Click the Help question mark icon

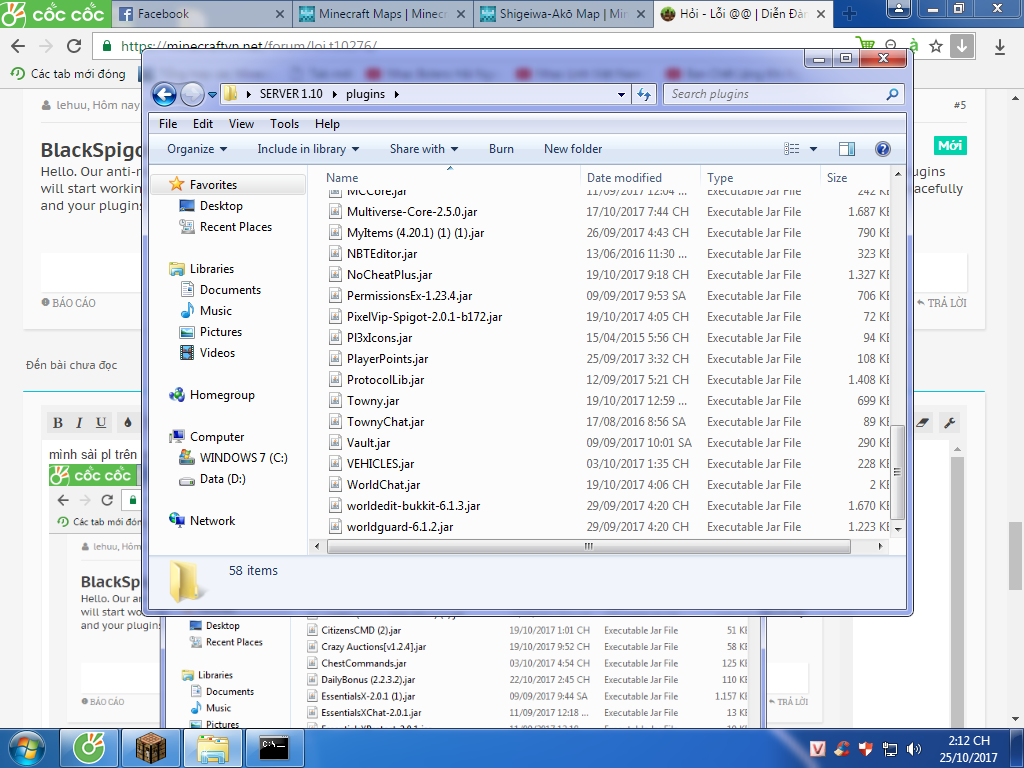[x=882, y=149]
